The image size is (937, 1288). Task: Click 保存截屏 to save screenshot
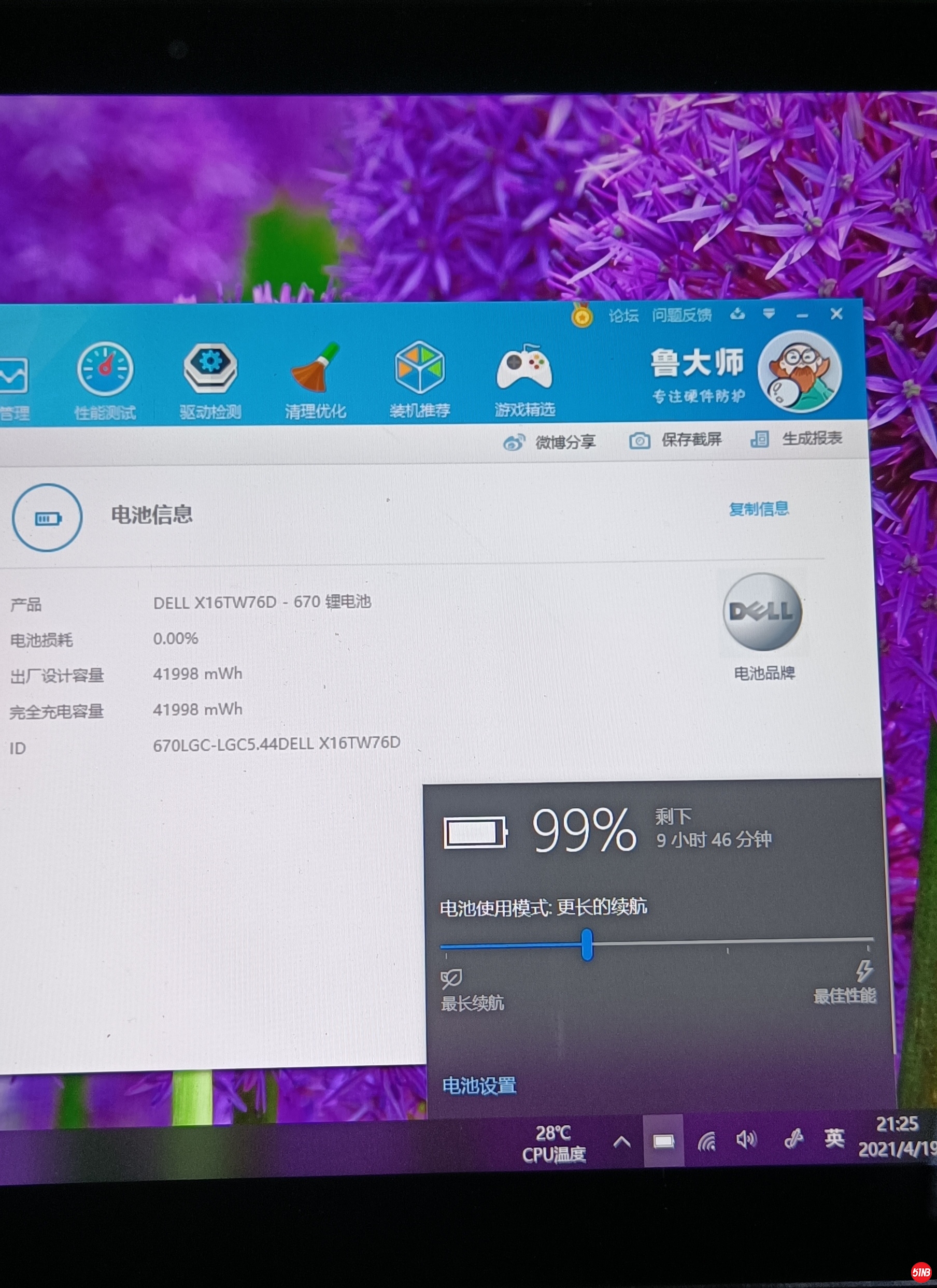(676, 440)
